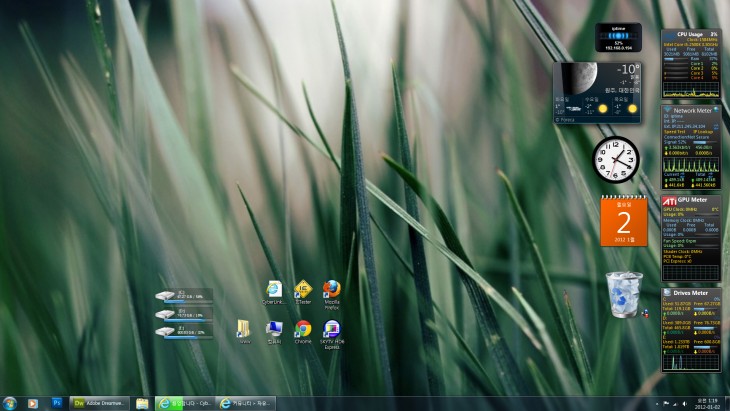
Task: Open the Recycle Bin
Action: pyautogui.click(x=624, y=294)
